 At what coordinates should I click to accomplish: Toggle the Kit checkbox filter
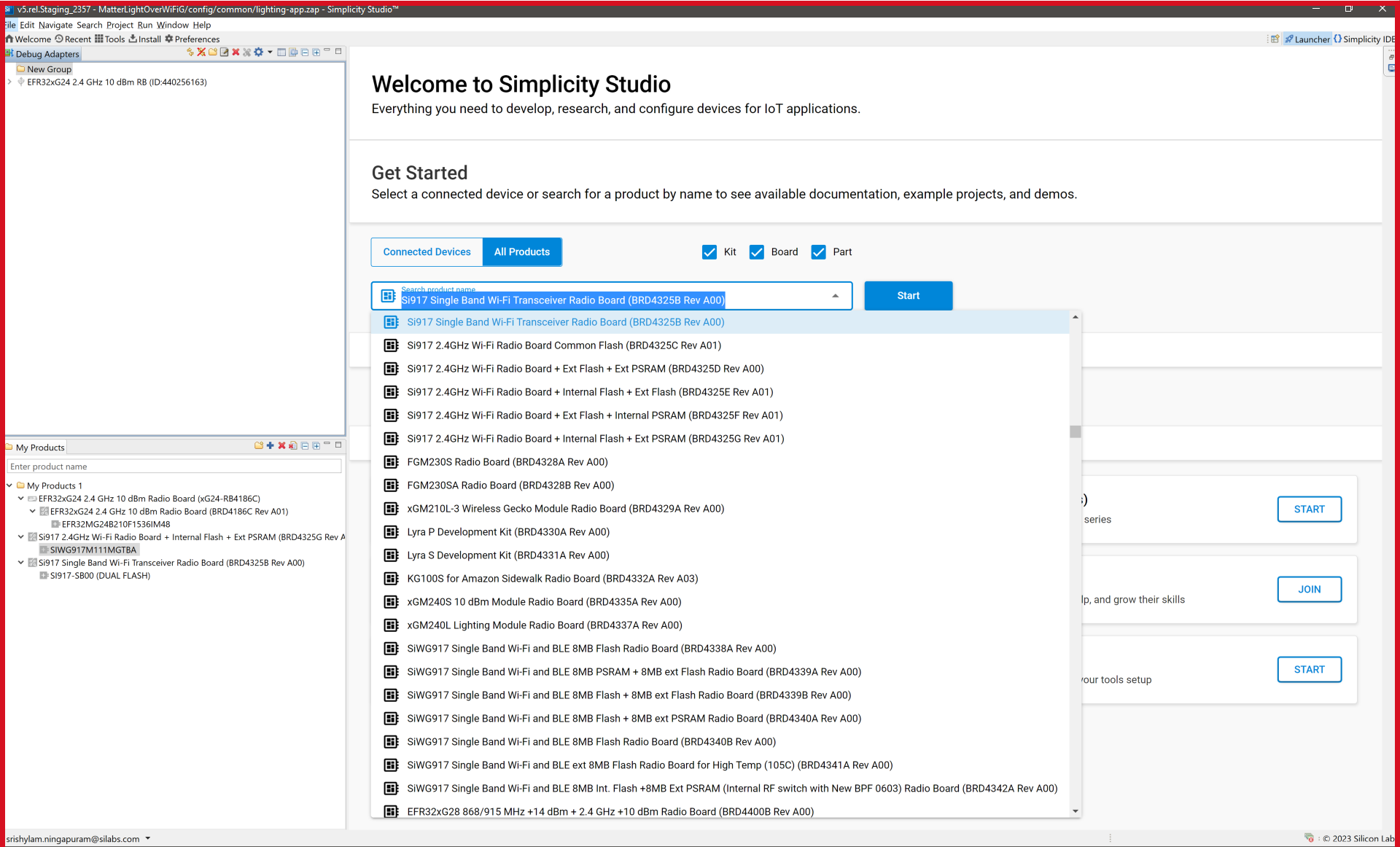pos(710,251)
